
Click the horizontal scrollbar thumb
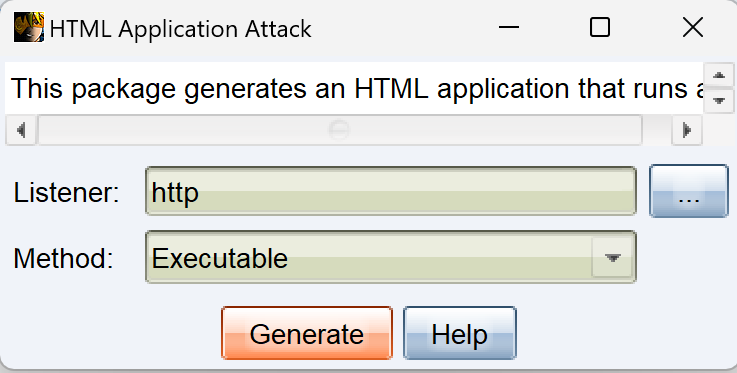coord(339,130)
